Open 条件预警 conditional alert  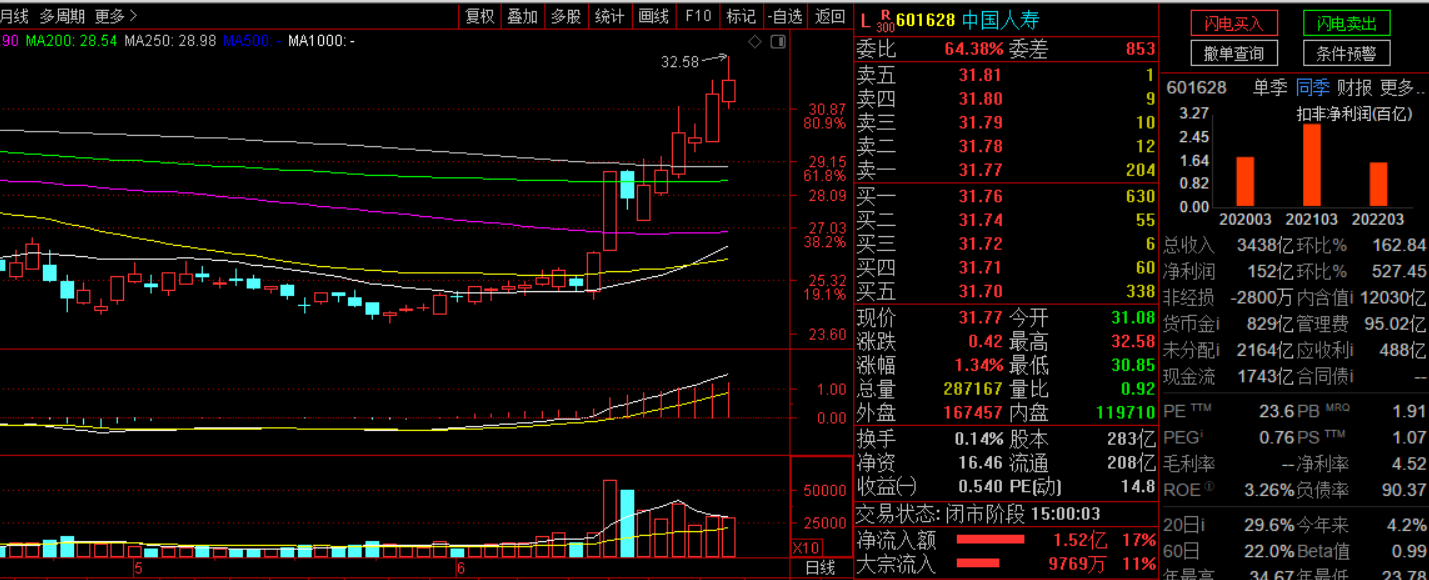pyautogui.click(x=1347, y=53)
